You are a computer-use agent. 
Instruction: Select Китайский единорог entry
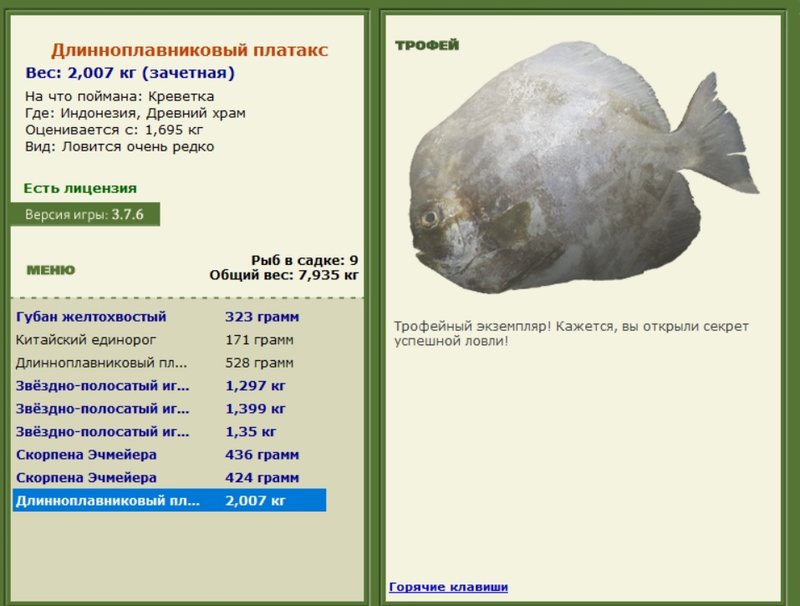[x=169, y=340]
